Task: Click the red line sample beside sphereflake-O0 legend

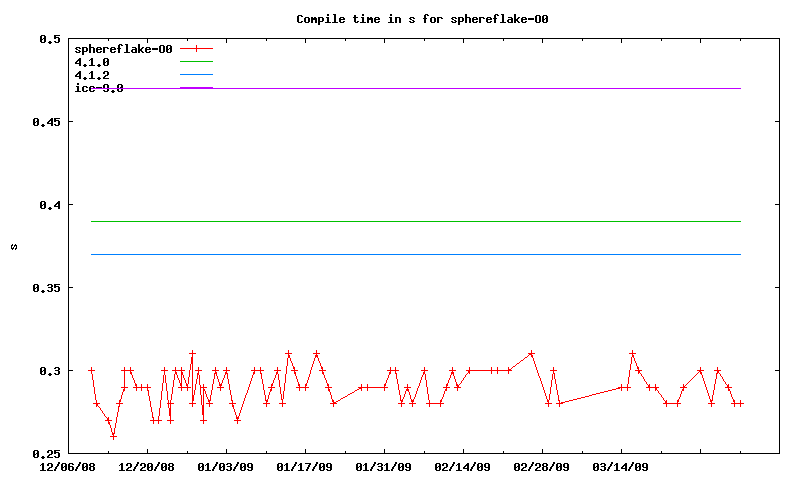Action: 197,49
